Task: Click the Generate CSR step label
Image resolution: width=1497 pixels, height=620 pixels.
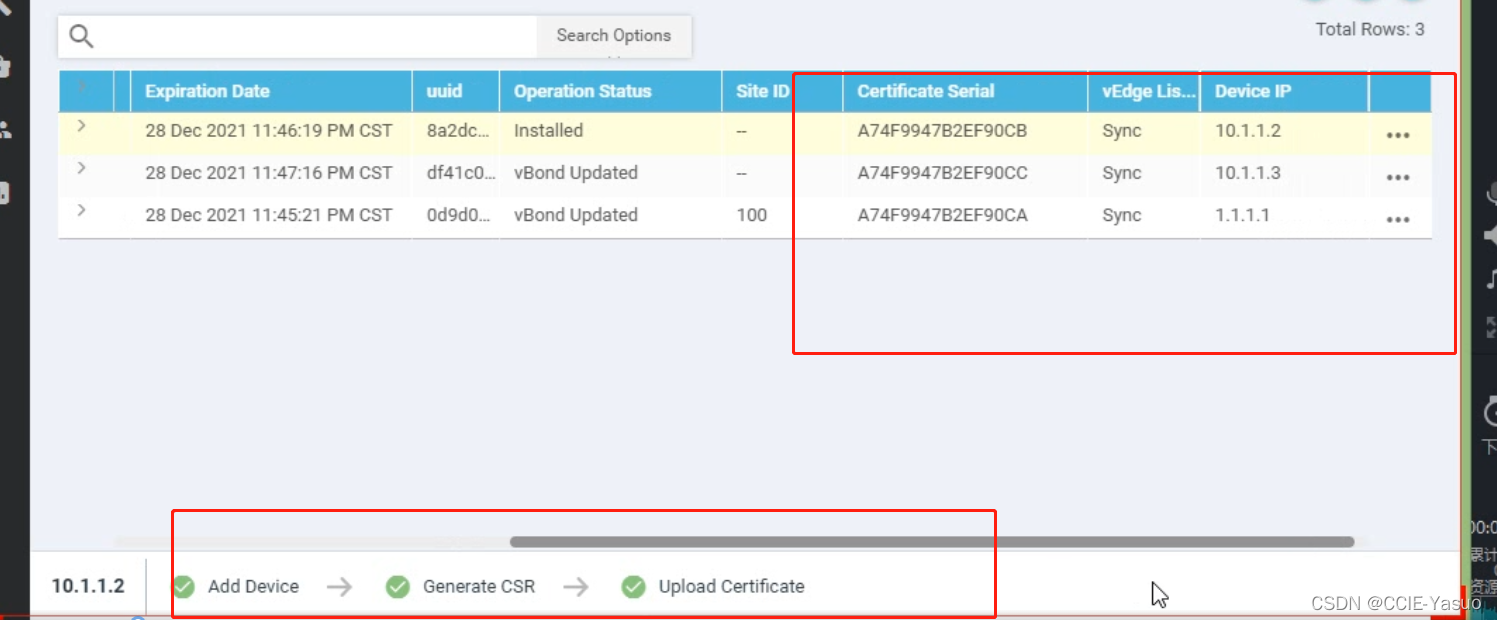Action: pos(479,587)
